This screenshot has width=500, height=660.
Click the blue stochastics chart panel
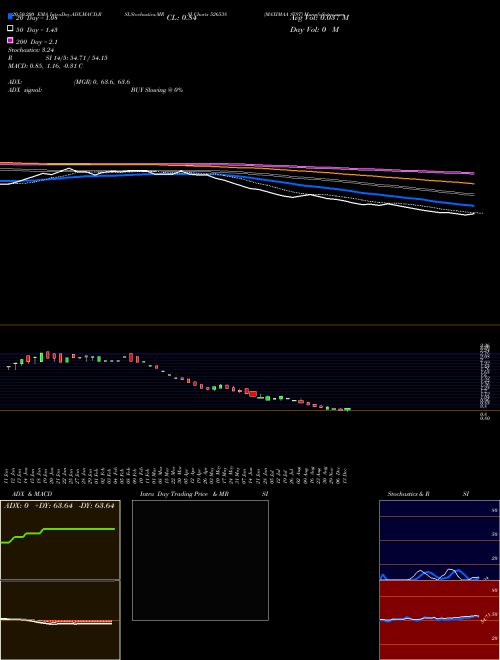(439, 540)
